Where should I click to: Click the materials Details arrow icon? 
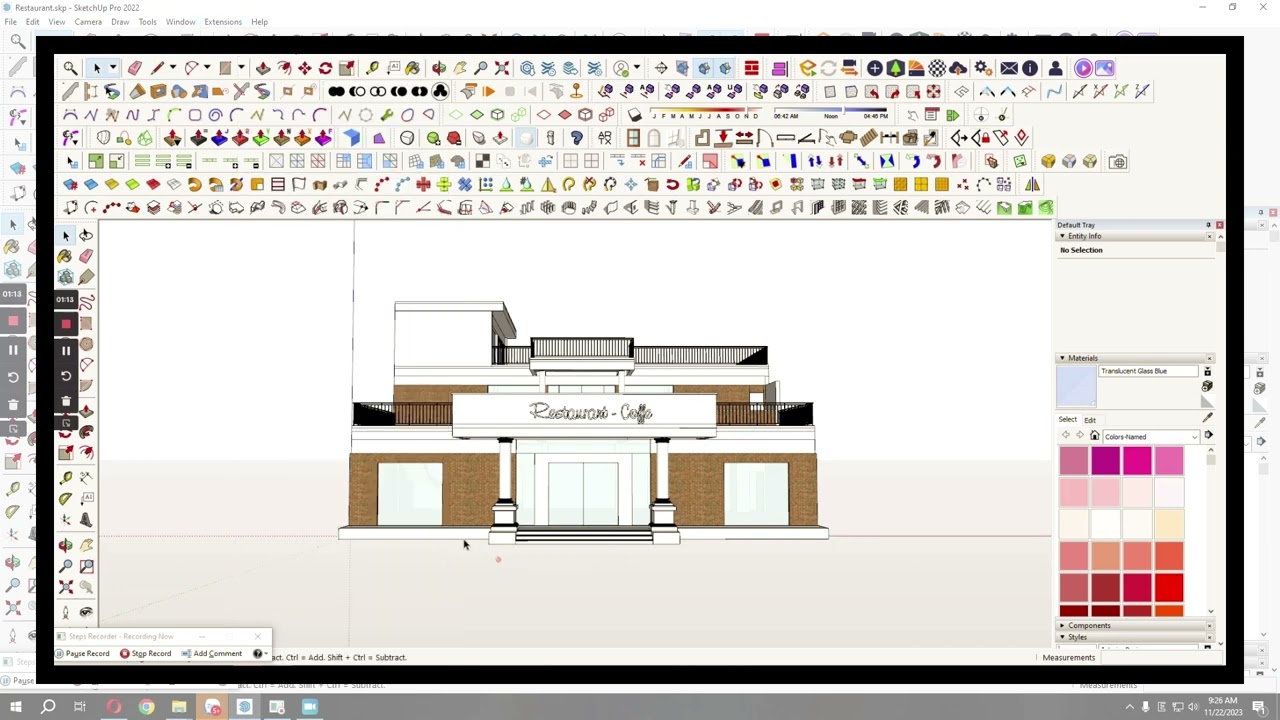(x=1208, y=436)
